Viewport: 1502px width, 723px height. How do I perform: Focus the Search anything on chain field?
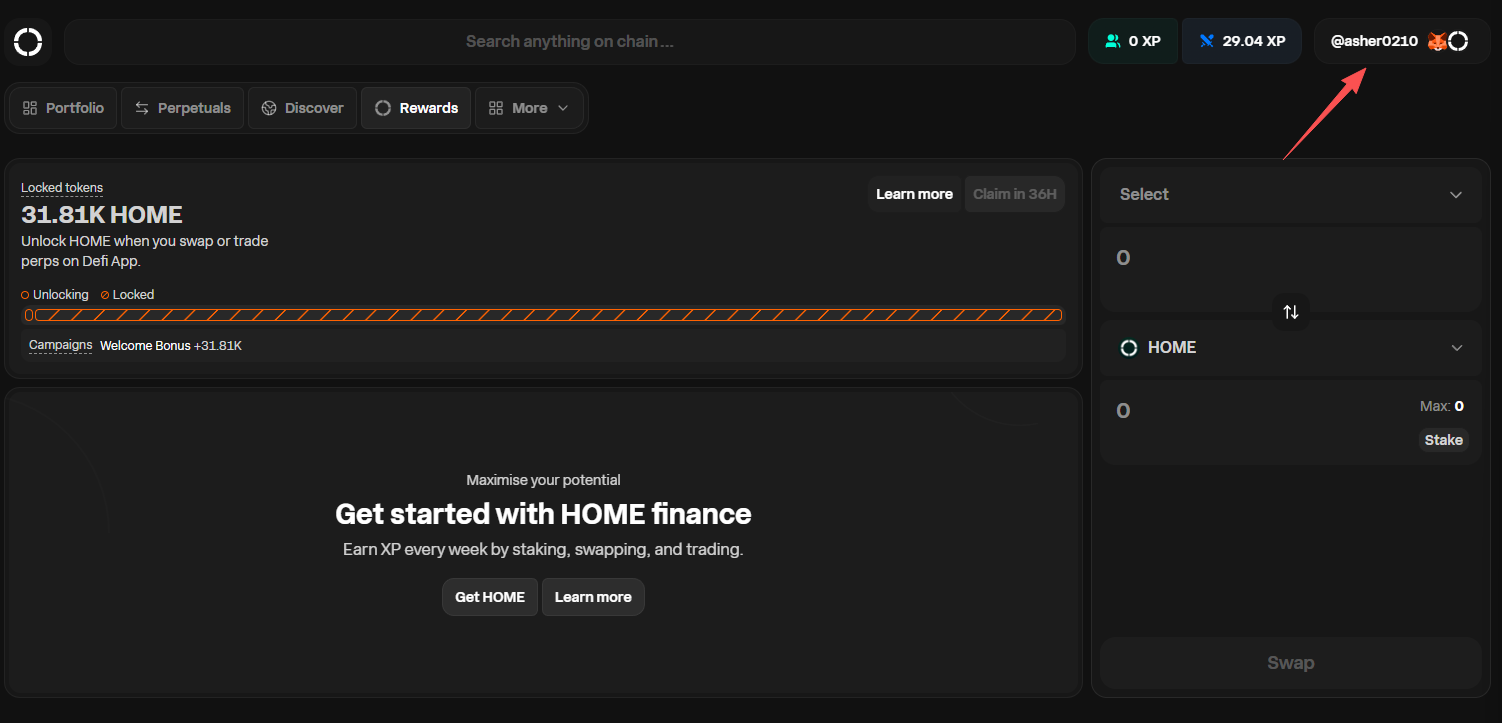(x=569, y=42)
